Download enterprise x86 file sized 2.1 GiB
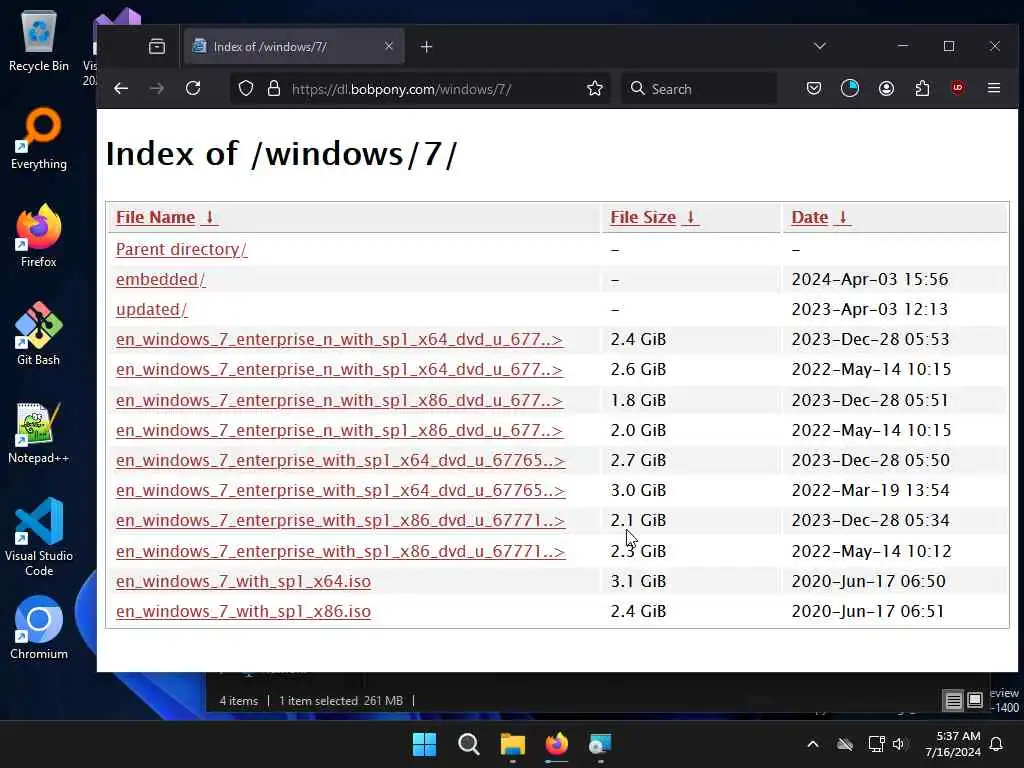This screenshot has width=1024, height=768. pos(340,520)
